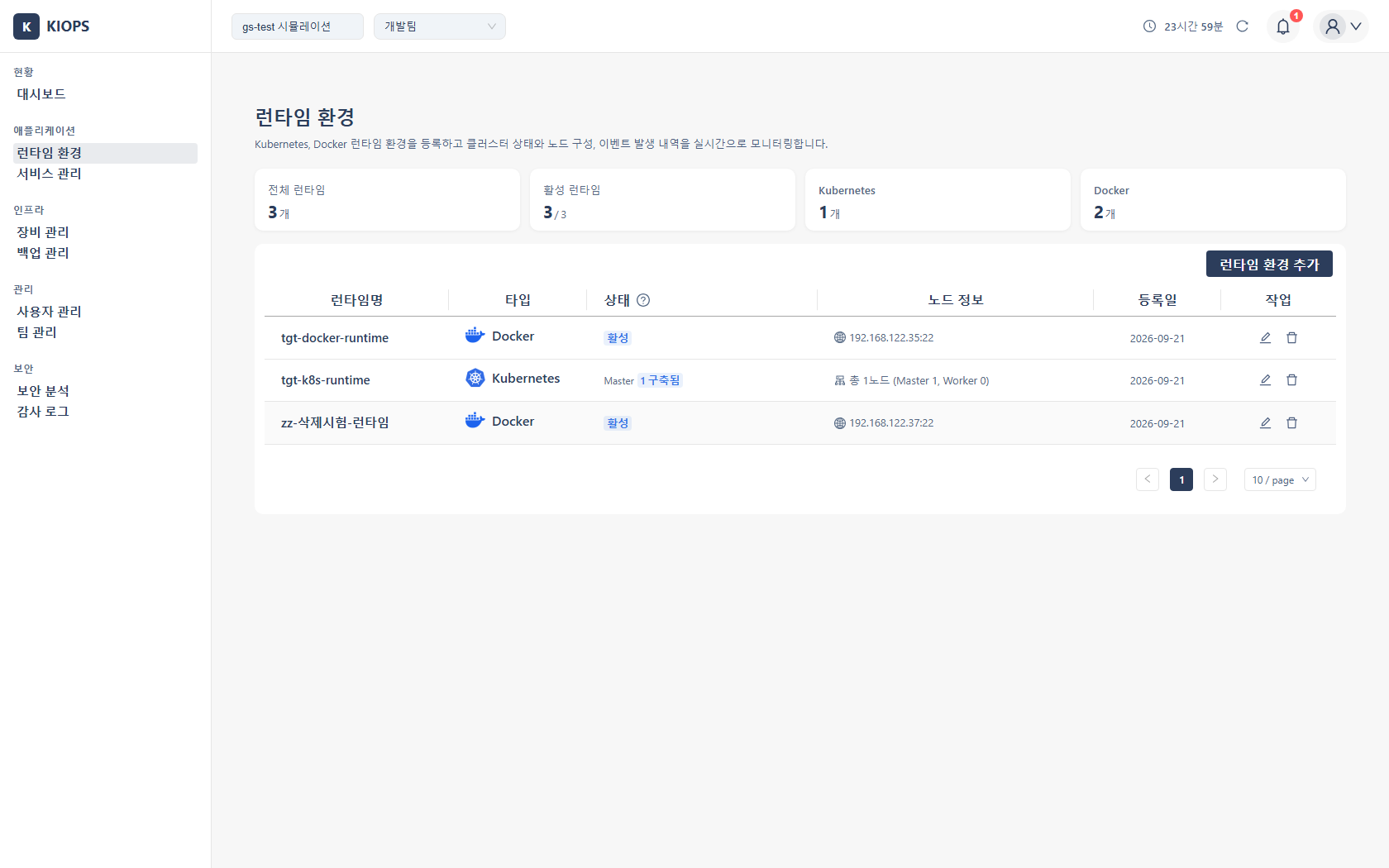Open 팀 관리 menu item
The height and width of the screenshot is (868, 1389).
(x=105, y=332)
